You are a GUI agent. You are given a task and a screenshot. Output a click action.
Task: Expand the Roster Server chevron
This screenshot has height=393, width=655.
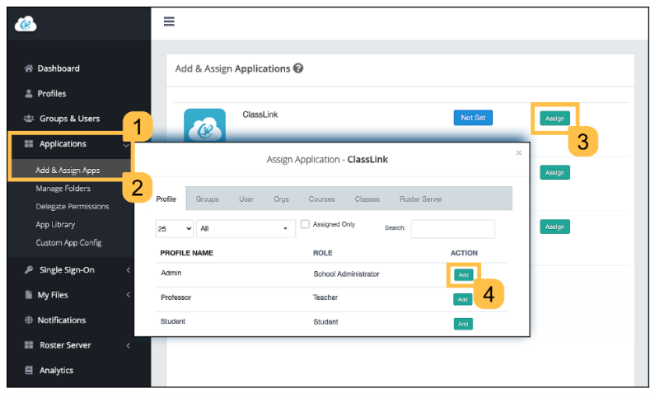coord(128,345)
